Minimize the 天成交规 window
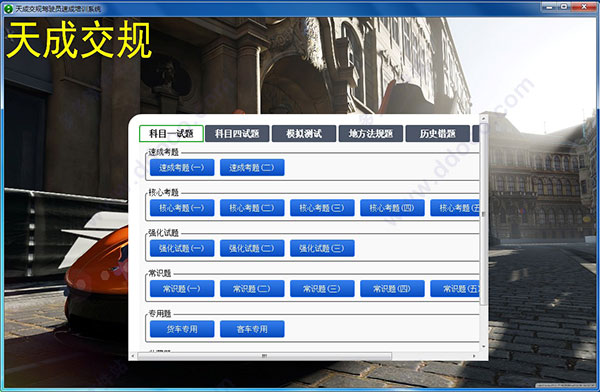 click(x=549, y=7)
